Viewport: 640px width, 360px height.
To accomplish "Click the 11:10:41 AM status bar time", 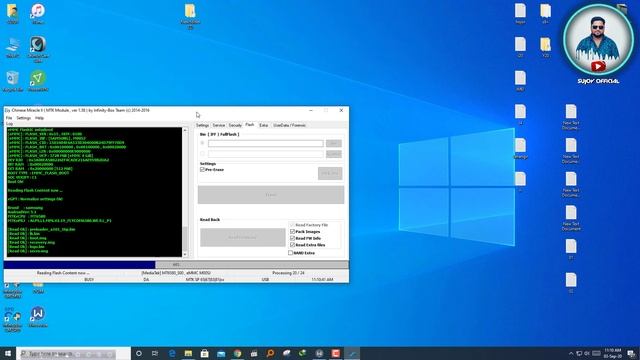I will pyautogui.click(x=322, y=280).
